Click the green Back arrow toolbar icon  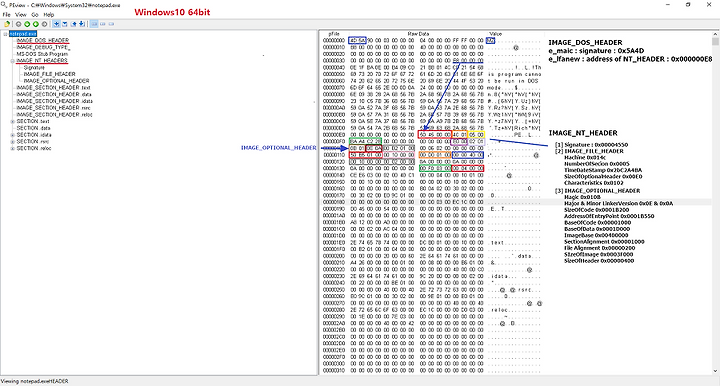point(27,24)
